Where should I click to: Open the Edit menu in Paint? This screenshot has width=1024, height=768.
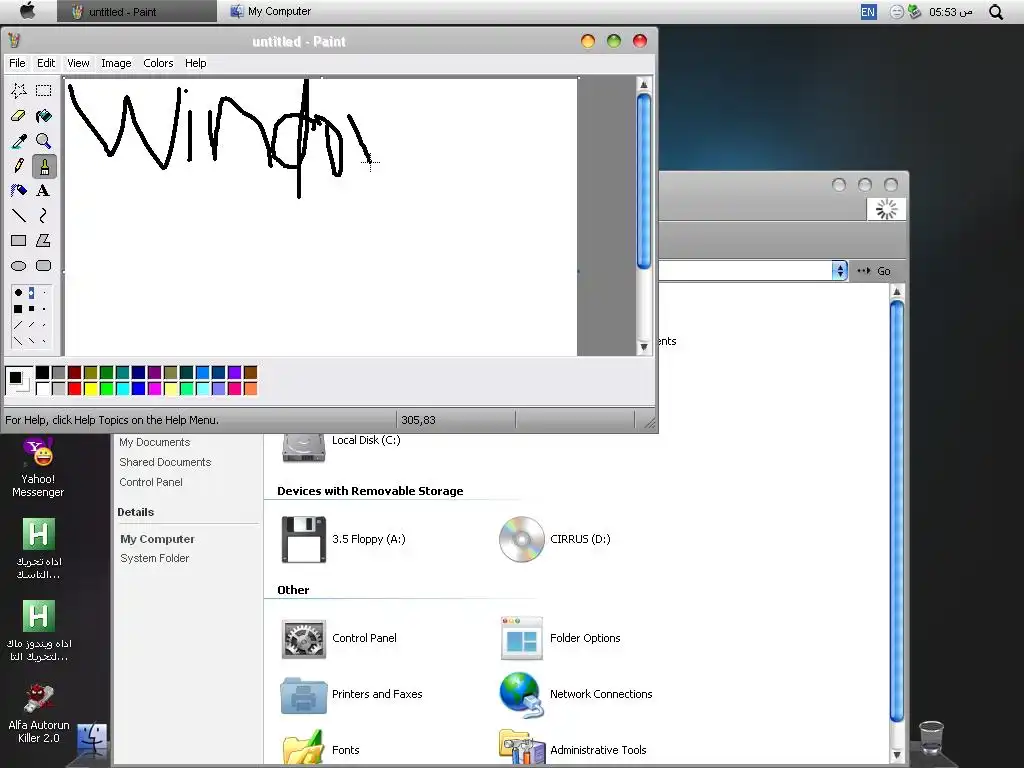point(46,63)
